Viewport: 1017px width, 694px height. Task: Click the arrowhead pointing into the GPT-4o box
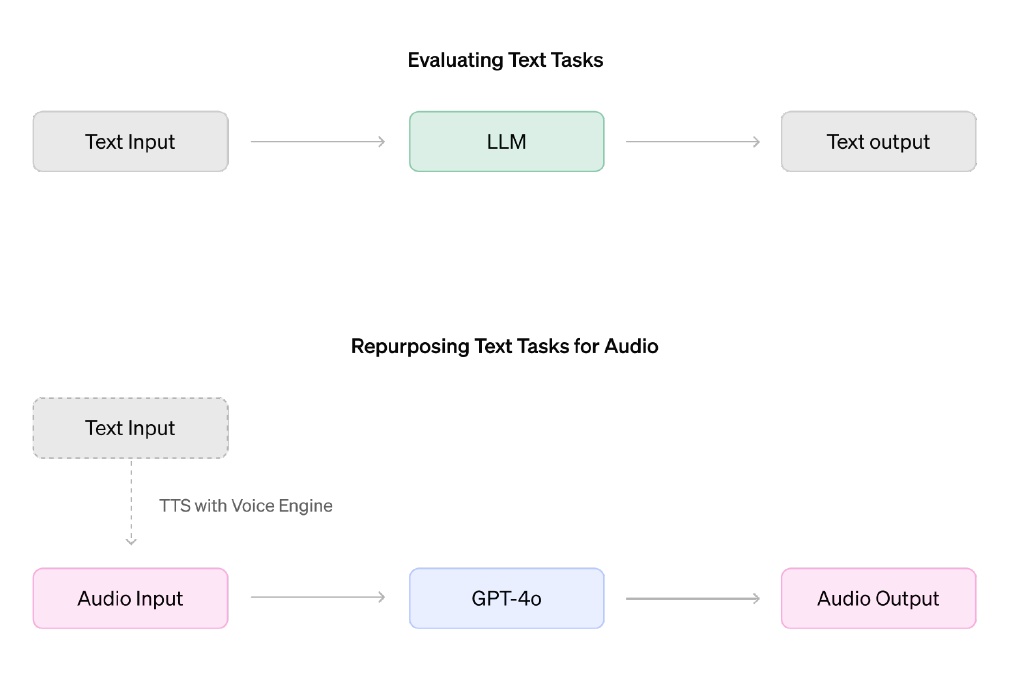(381, 598)
